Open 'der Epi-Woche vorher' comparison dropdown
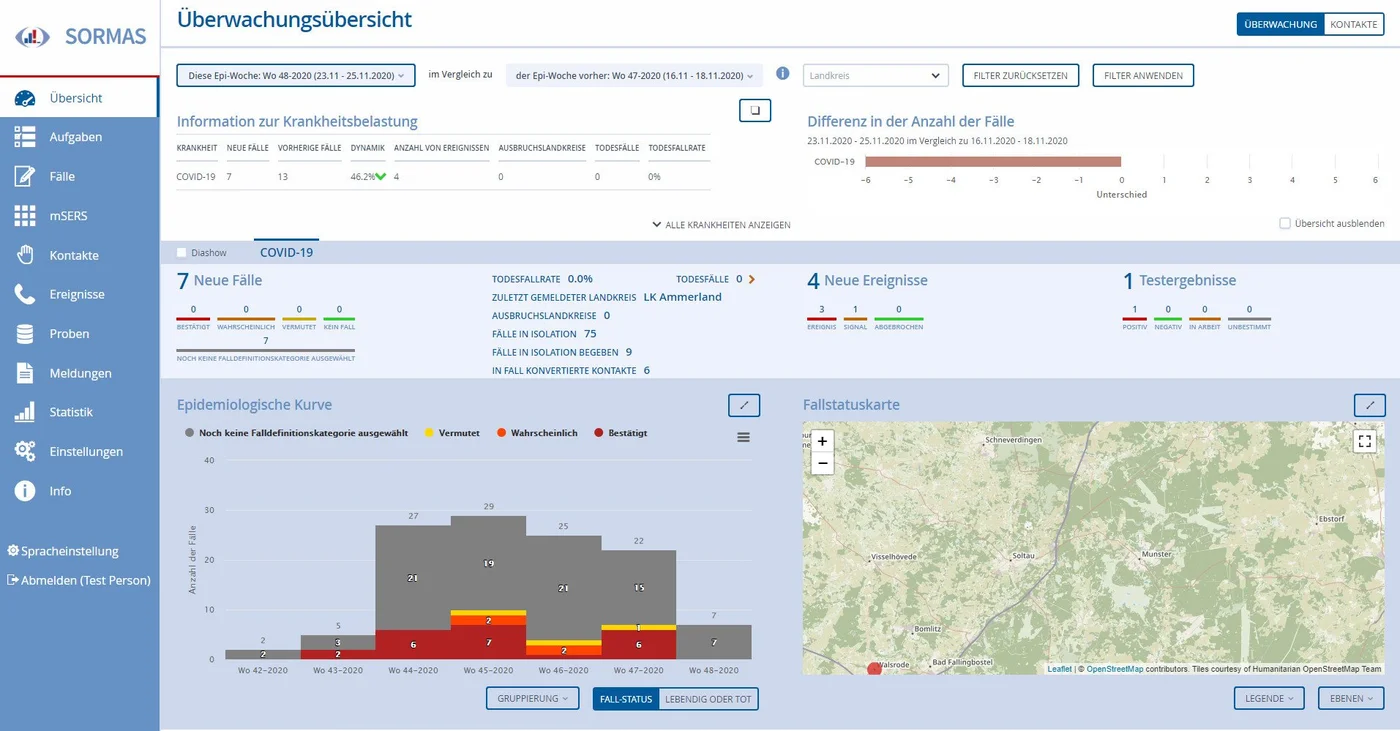The width and height of the screenshot is (1400, 731). pyautogui.click(x=634, y=75)
